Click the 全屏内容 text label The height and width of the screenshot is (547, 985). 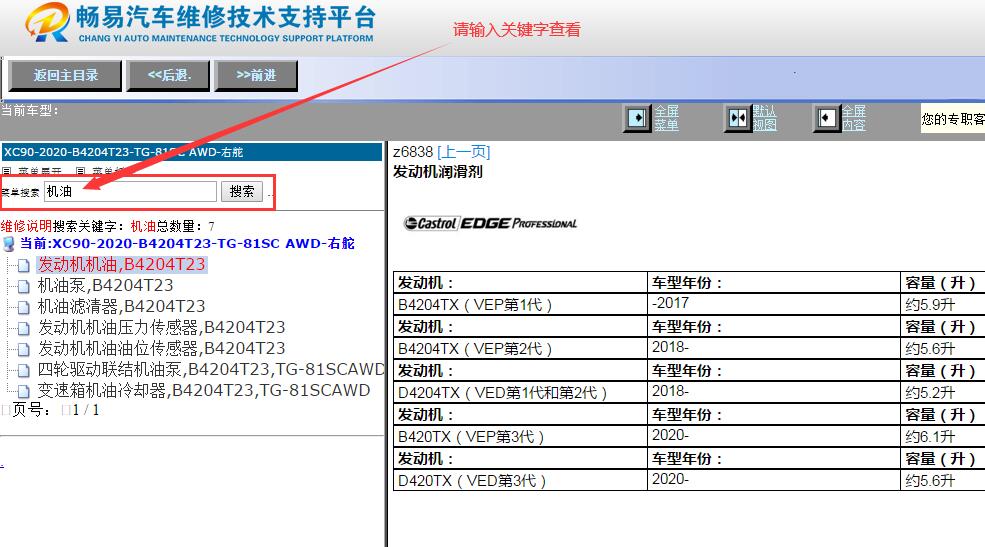click(854, 117)
